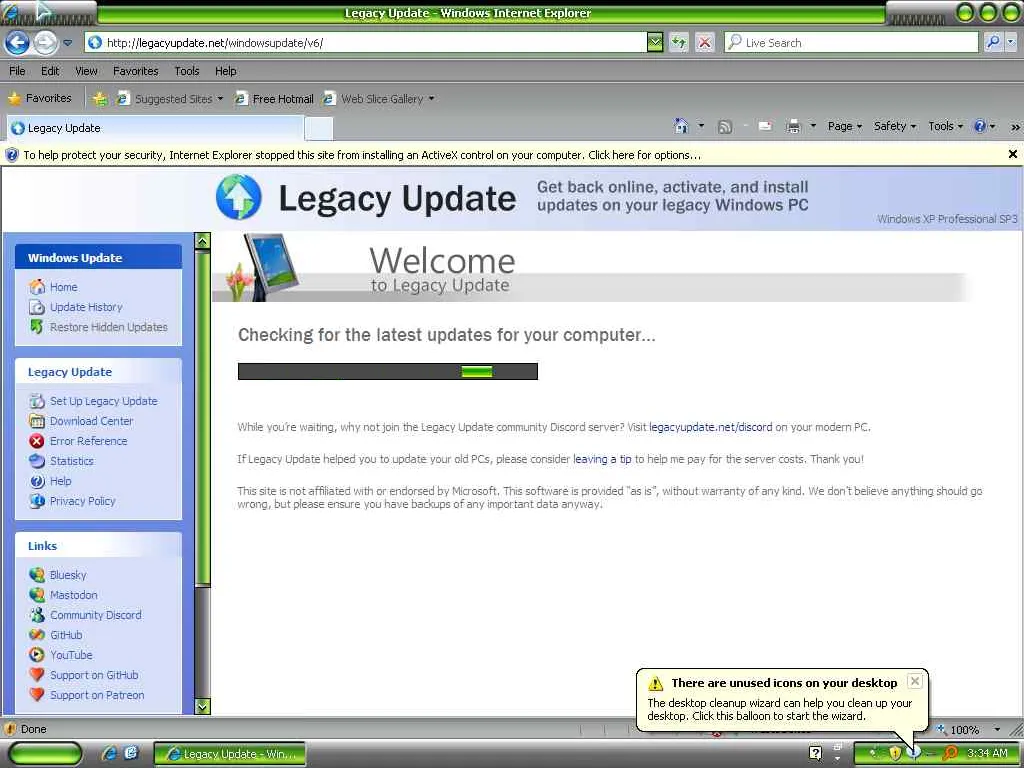Image resolution: width=1024 pixels, height=768 pixels.
Task: Click the Support on Patreon heart icon
Action: point(37,695)
